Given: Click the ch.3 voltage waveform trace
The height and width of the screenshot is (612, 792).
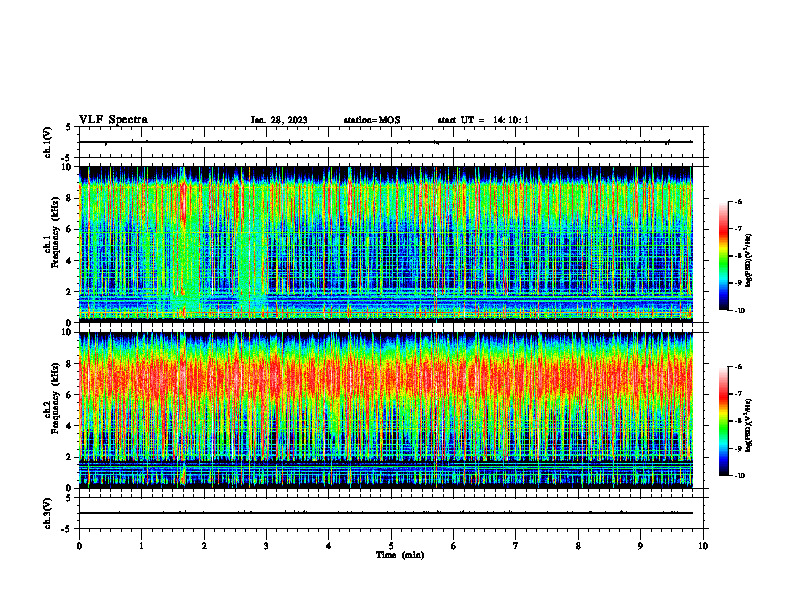Looking at the screenshot, I should coord(386,513).
